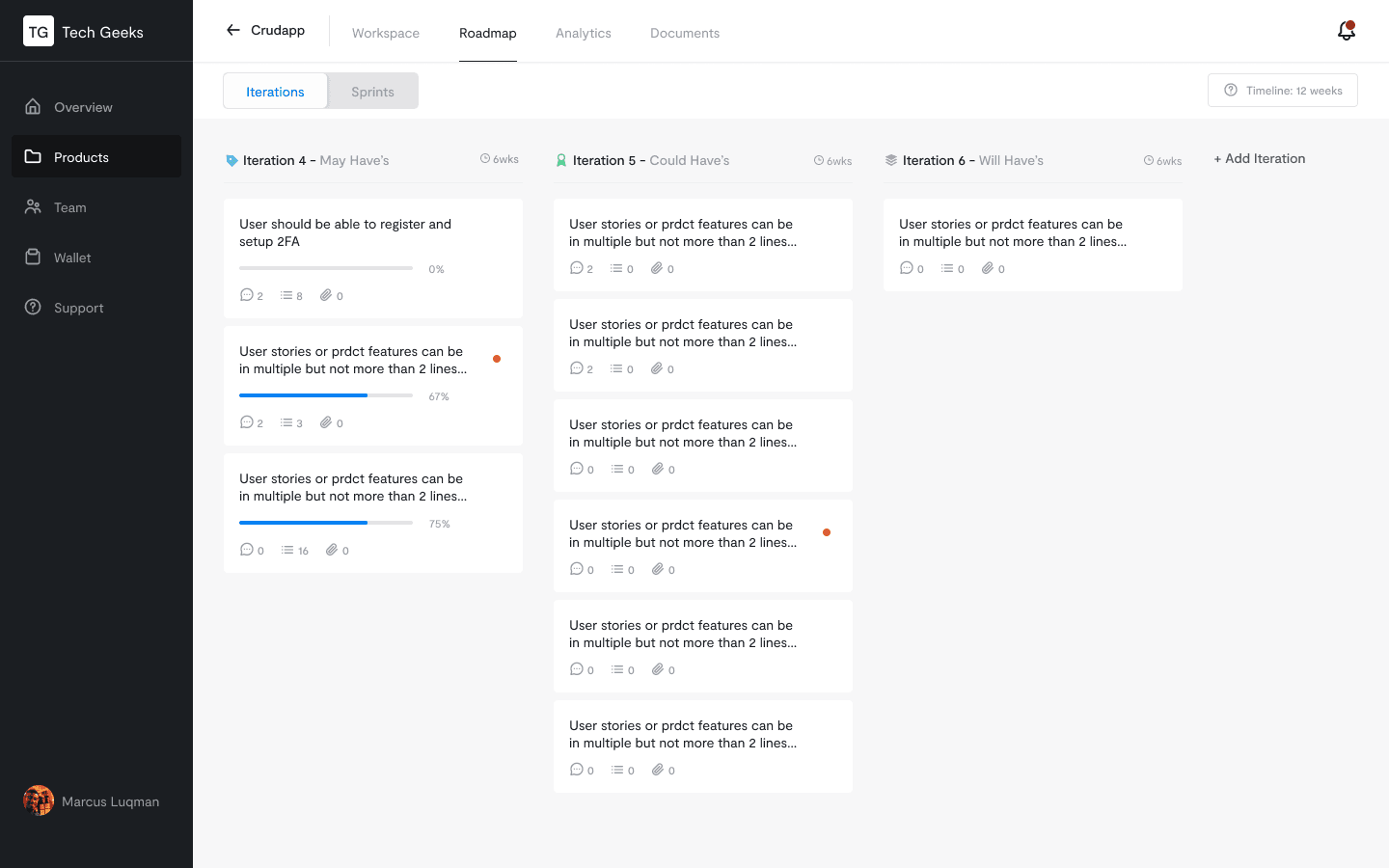This screenshot has height=868, width=1389.
Task: Click the back arrow beside Crudapp
Action: tap(232, 30)
